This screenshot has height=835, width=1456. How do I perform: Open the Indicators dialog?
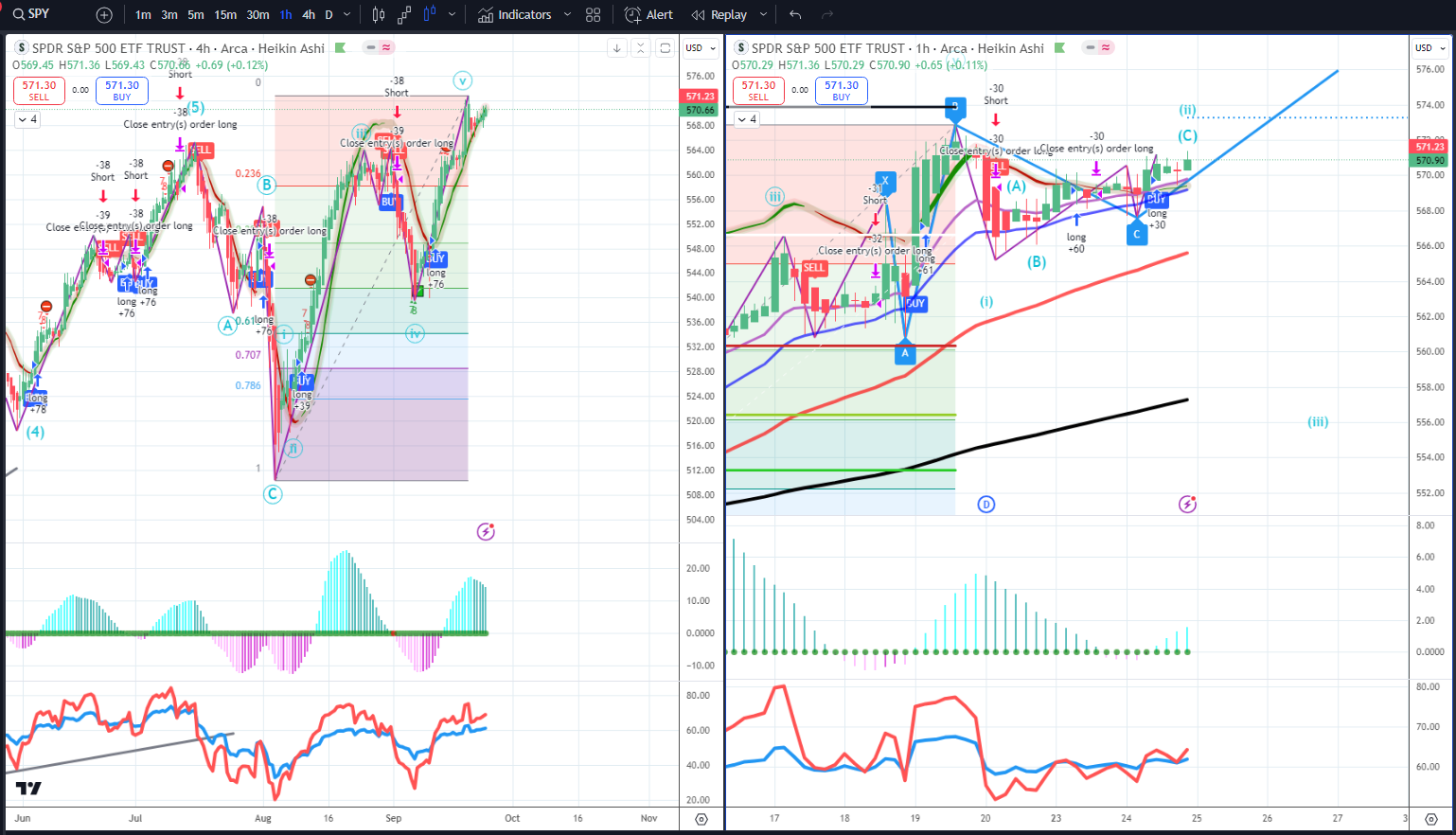[x=515, y=15]
